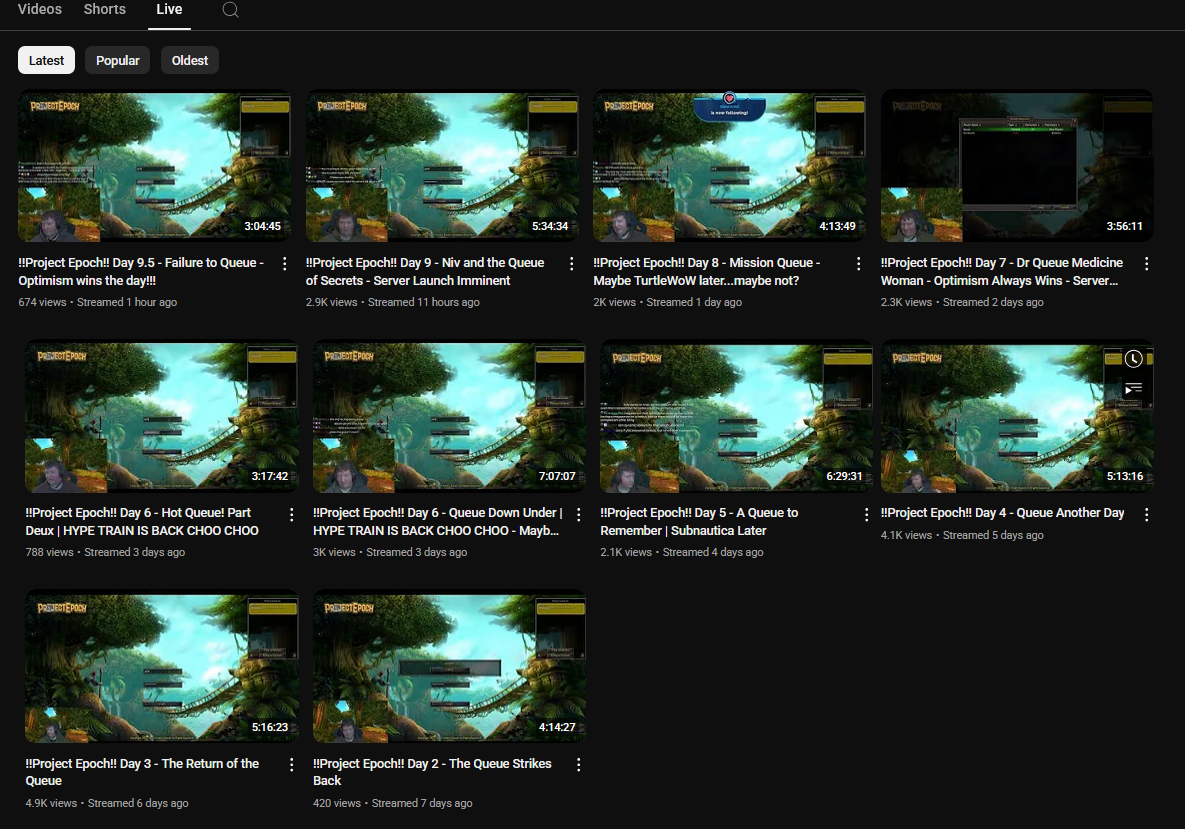Click '420 views · Streamed 7 days ago' text
The height and width of the screenshot is (829, 1185).
393,803
